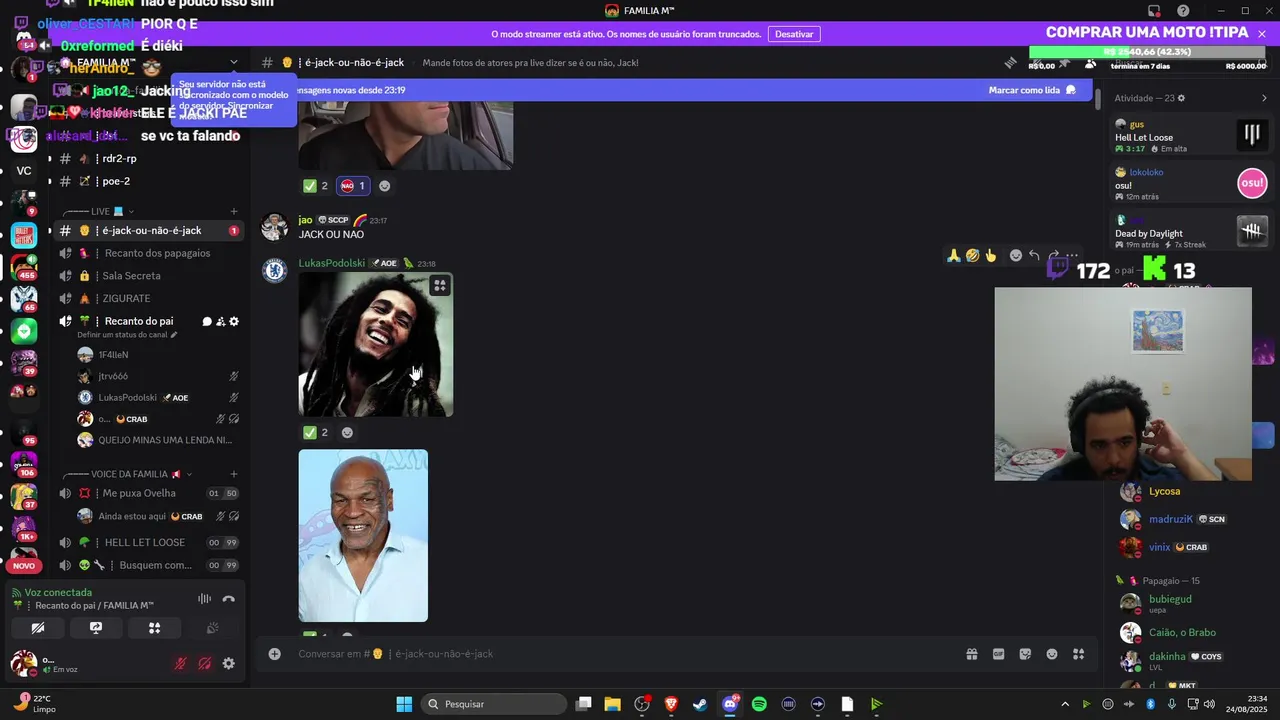
Task: Click Definir um status do canal
Action: (x=127, y=335)
